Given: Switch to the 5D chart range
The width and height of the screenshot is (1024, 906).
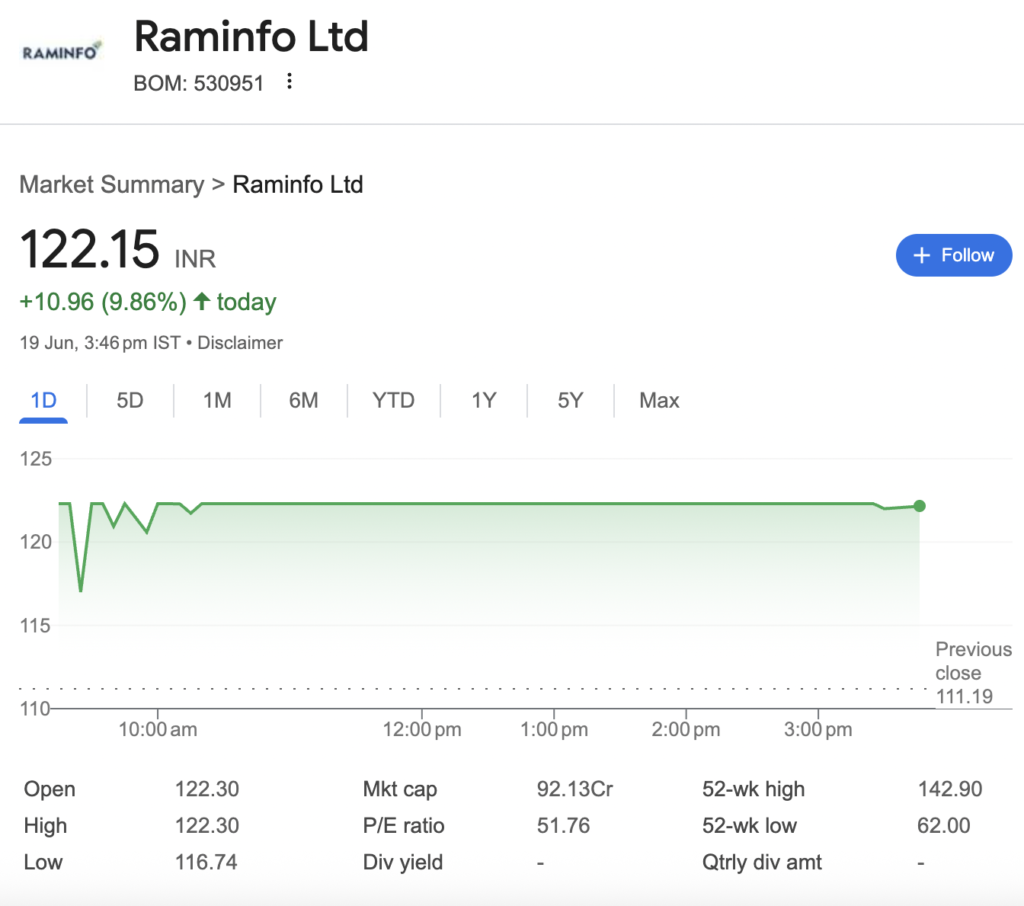Looking at the screenshot, I should point(130,400).
